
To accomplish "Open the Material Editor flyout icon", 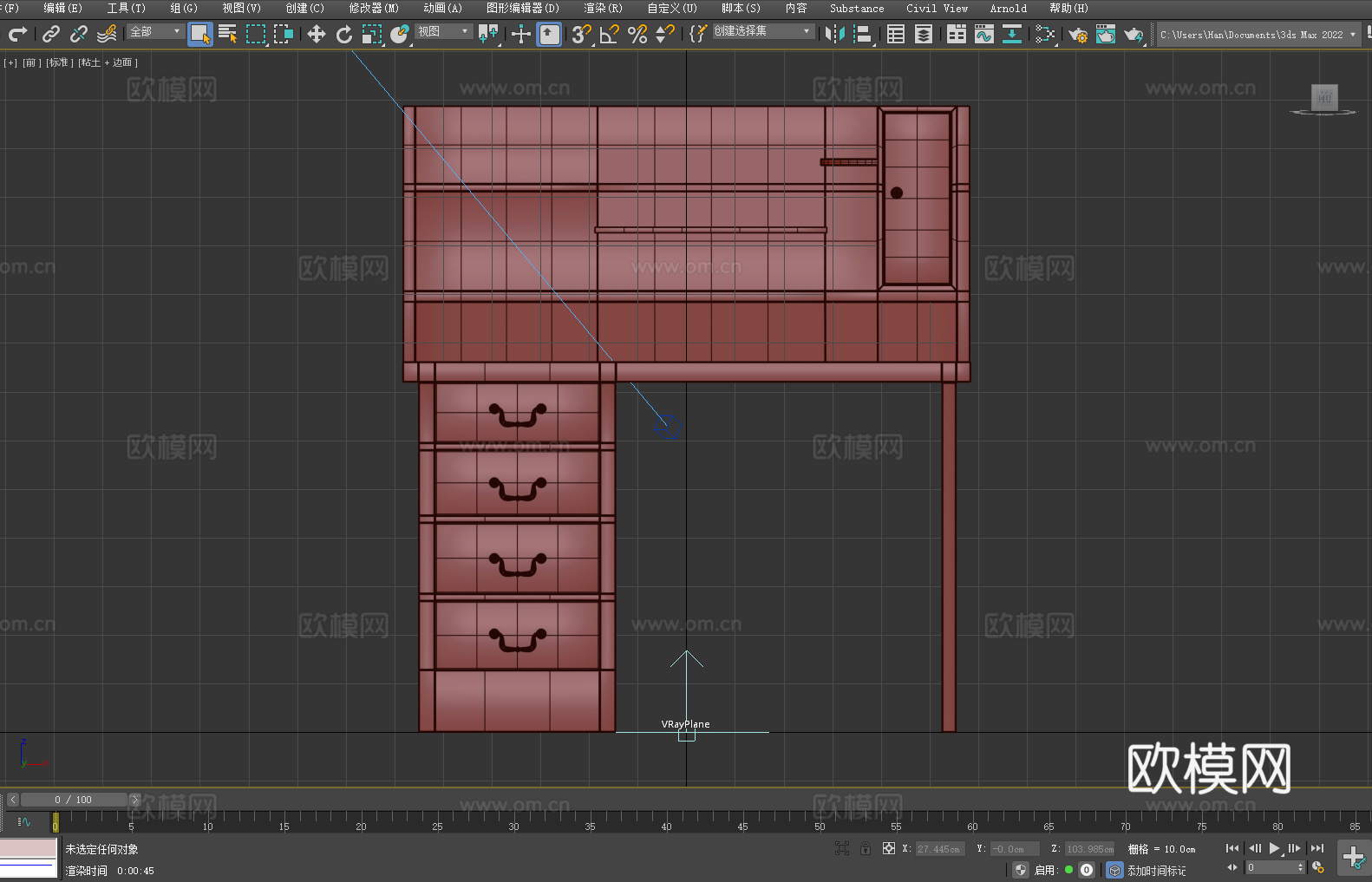I will coord(1045,34).
